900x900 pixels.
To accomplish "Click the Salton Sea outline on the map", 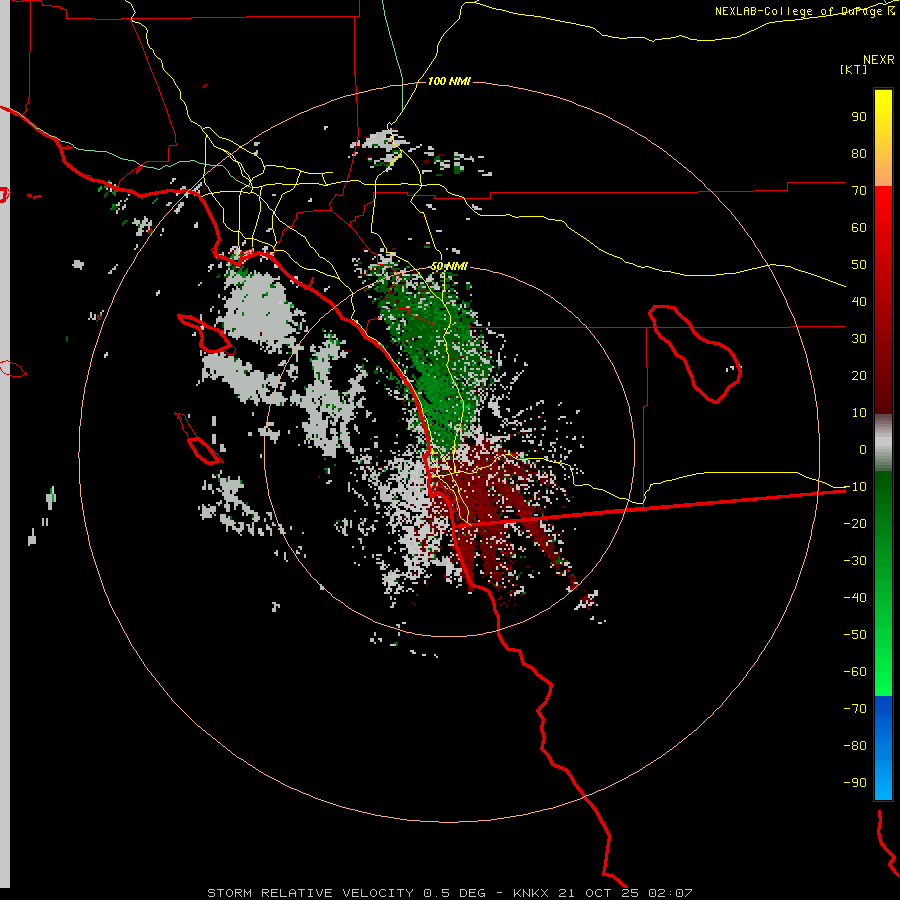I will coord(696,355).
